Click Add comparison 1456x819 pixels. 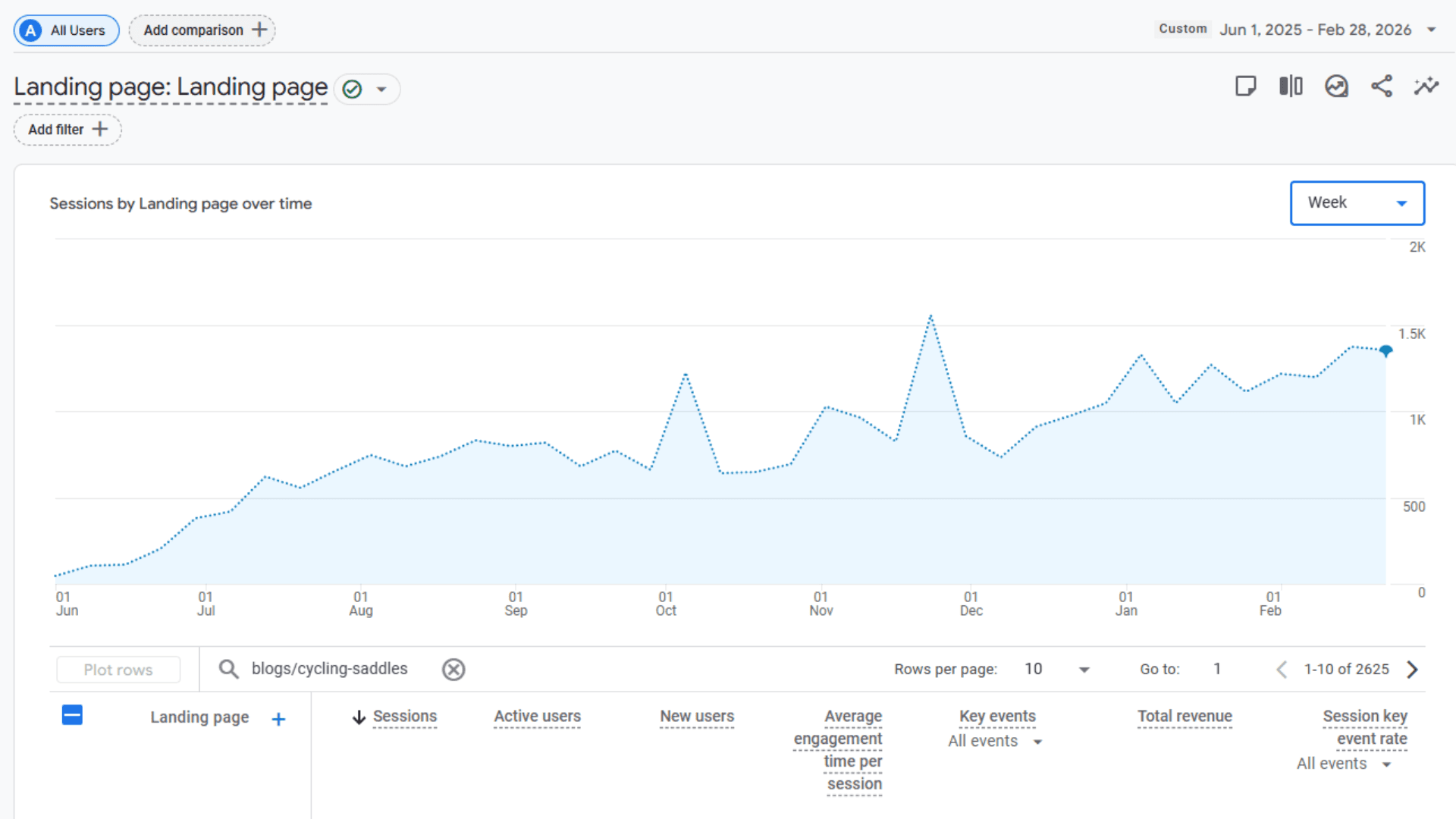(201, 30)
